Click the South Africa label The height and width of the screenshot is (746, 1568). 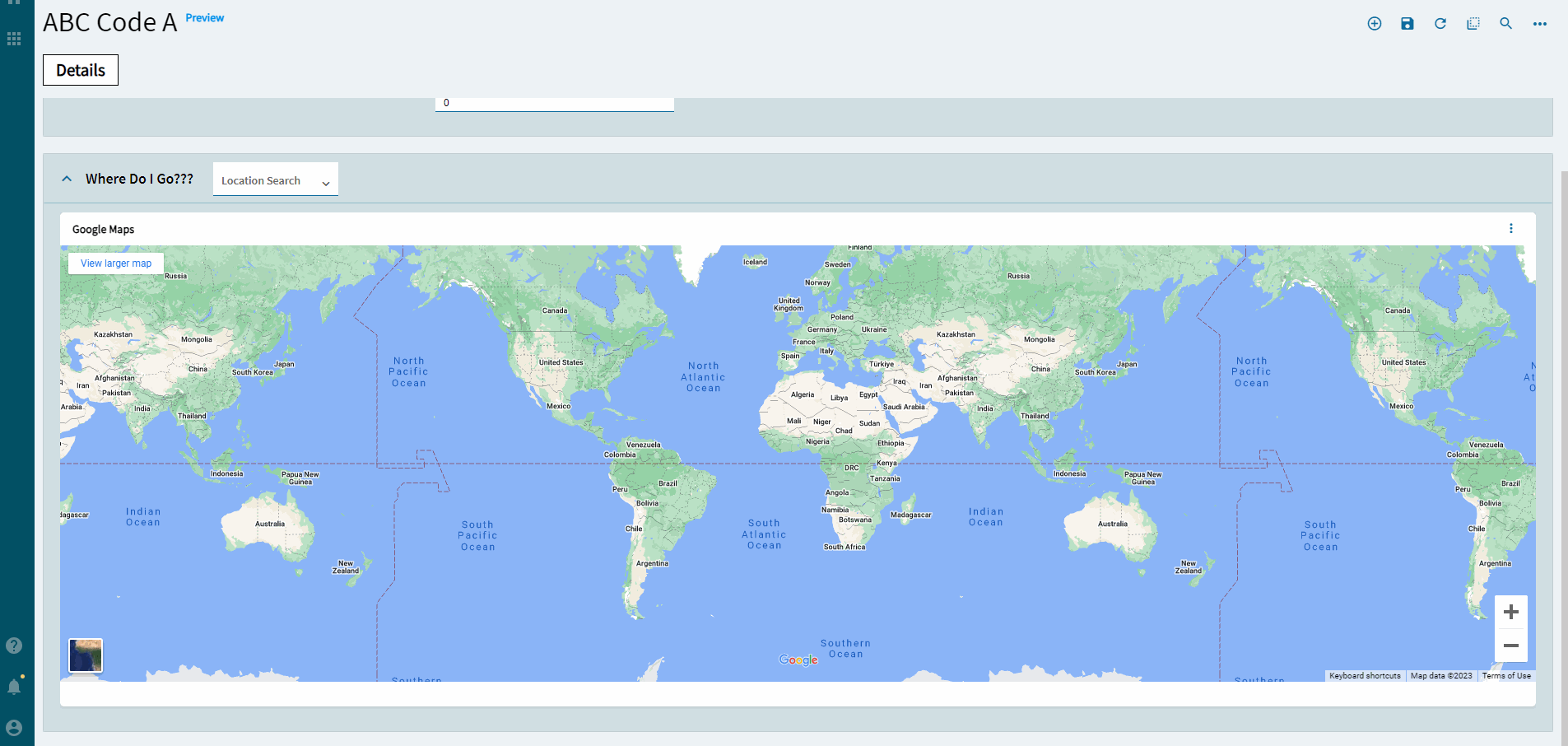tap(844, 547)
